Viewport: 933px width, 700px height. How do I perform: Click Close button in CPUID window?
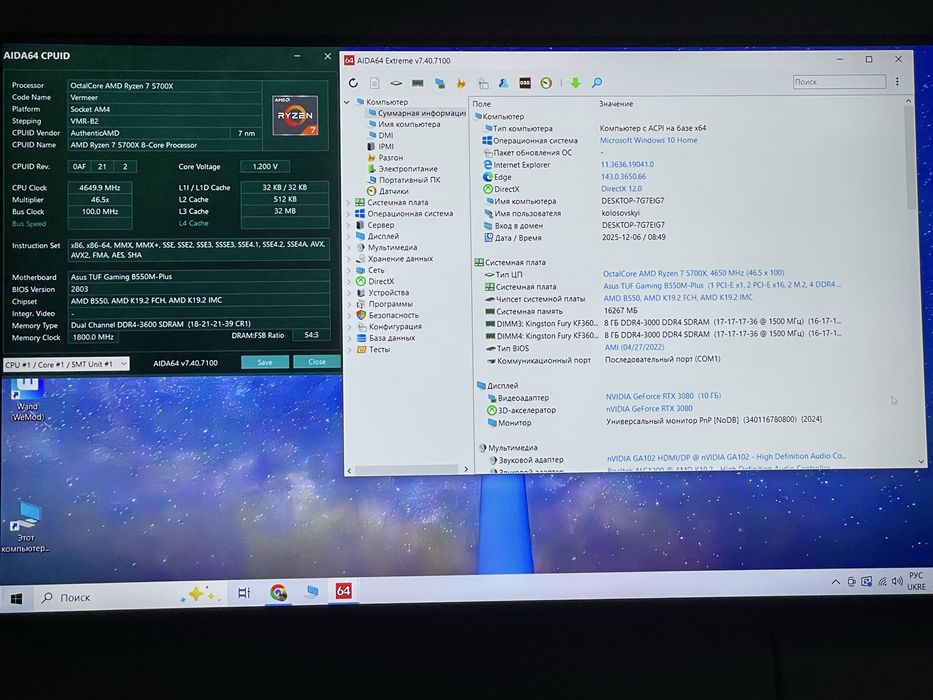pyautogui.click(x=317, y=362)
